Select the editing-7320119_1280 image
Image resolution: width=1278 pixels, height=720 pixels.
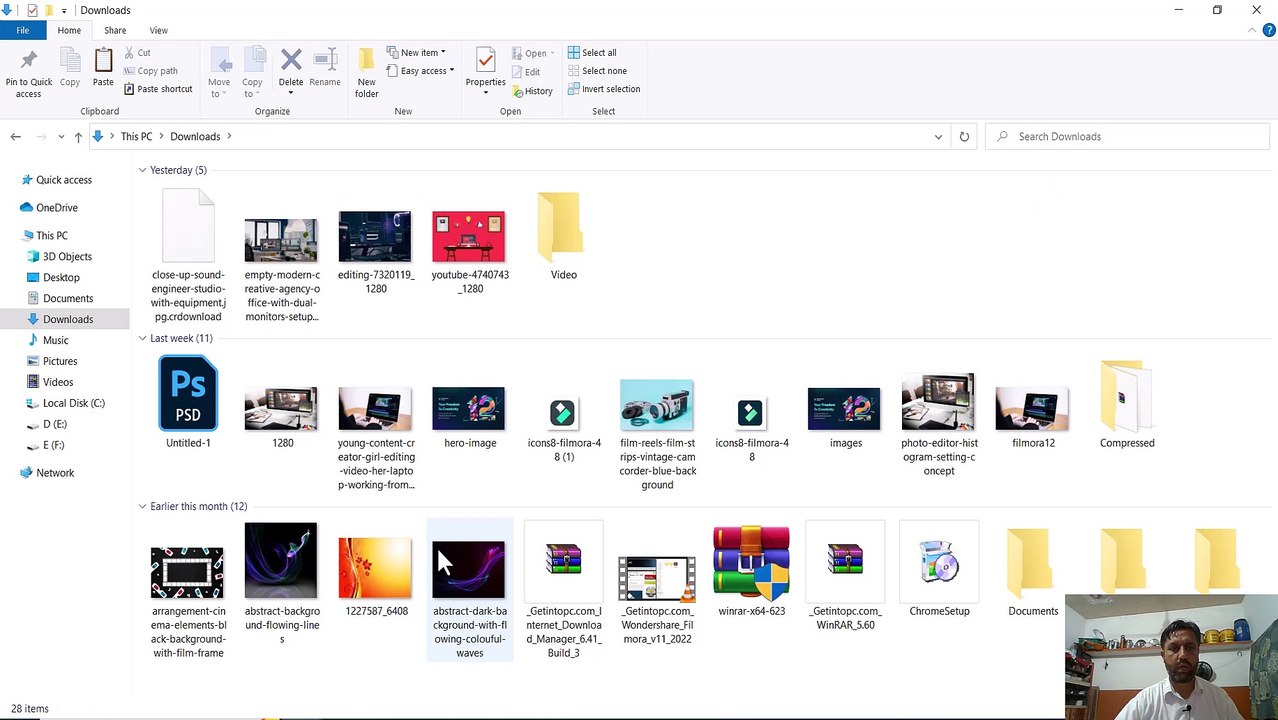click(376, 250)
